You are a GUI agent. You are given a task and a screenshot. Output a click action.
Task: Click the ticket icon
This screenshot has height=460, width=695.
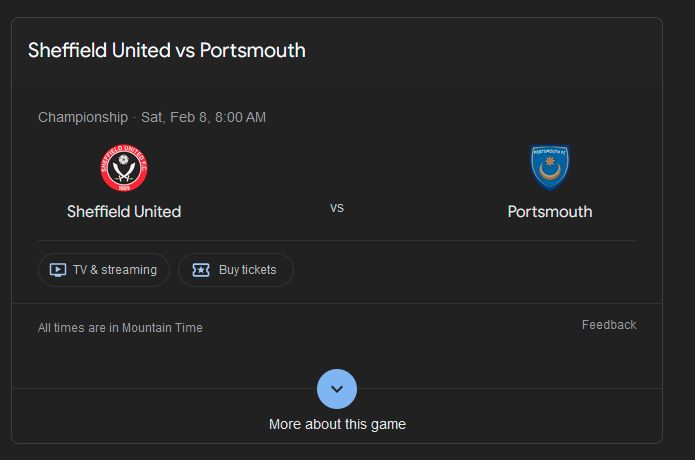click(x=201, y=270)
